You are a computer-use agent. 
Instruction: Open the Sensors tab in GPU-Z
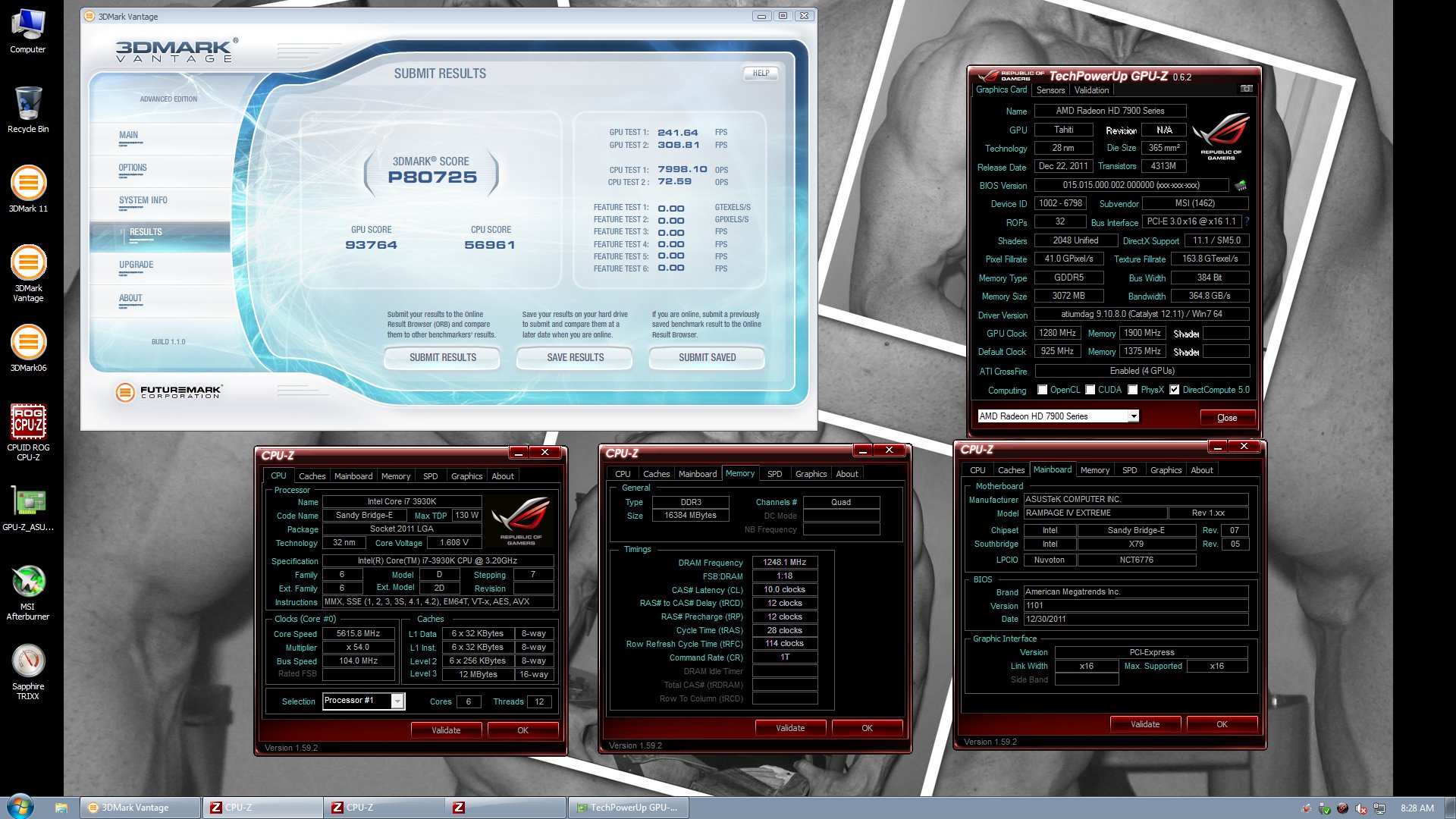point(1050,90)
